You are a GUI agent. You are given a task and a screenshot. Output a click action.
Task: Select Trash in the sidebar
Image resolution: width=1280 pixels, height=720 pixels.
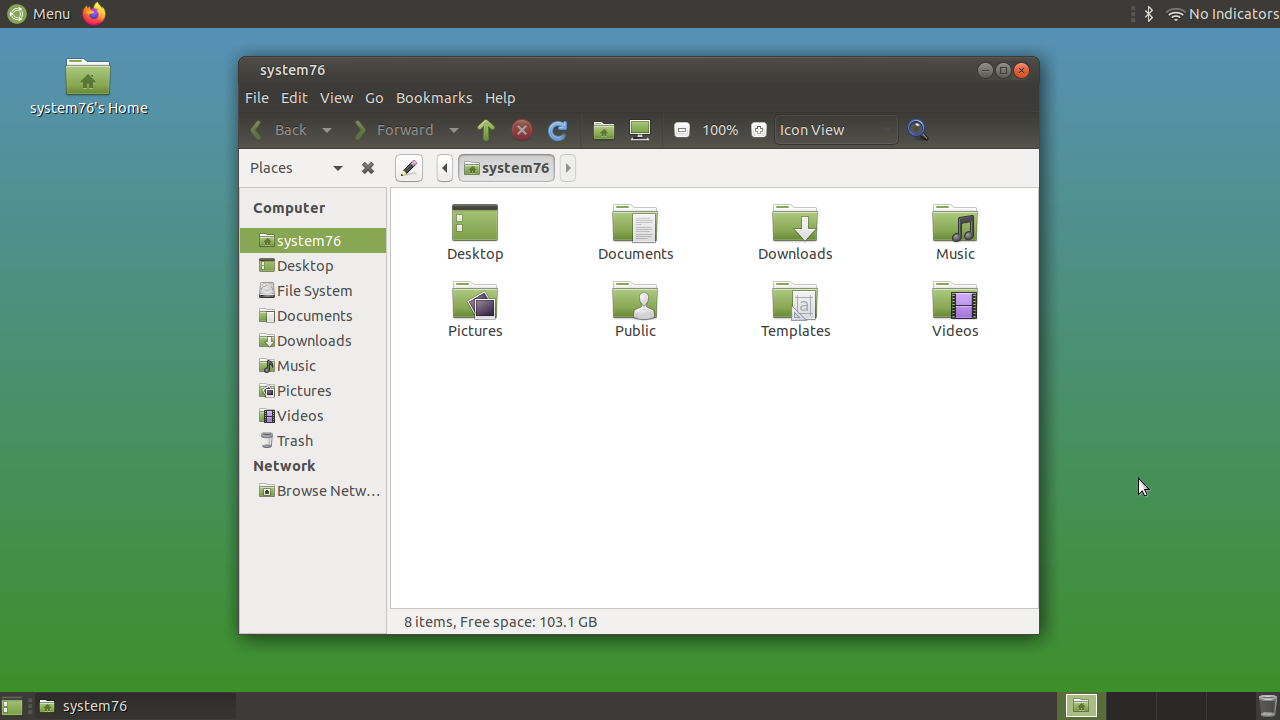[295, 440]
